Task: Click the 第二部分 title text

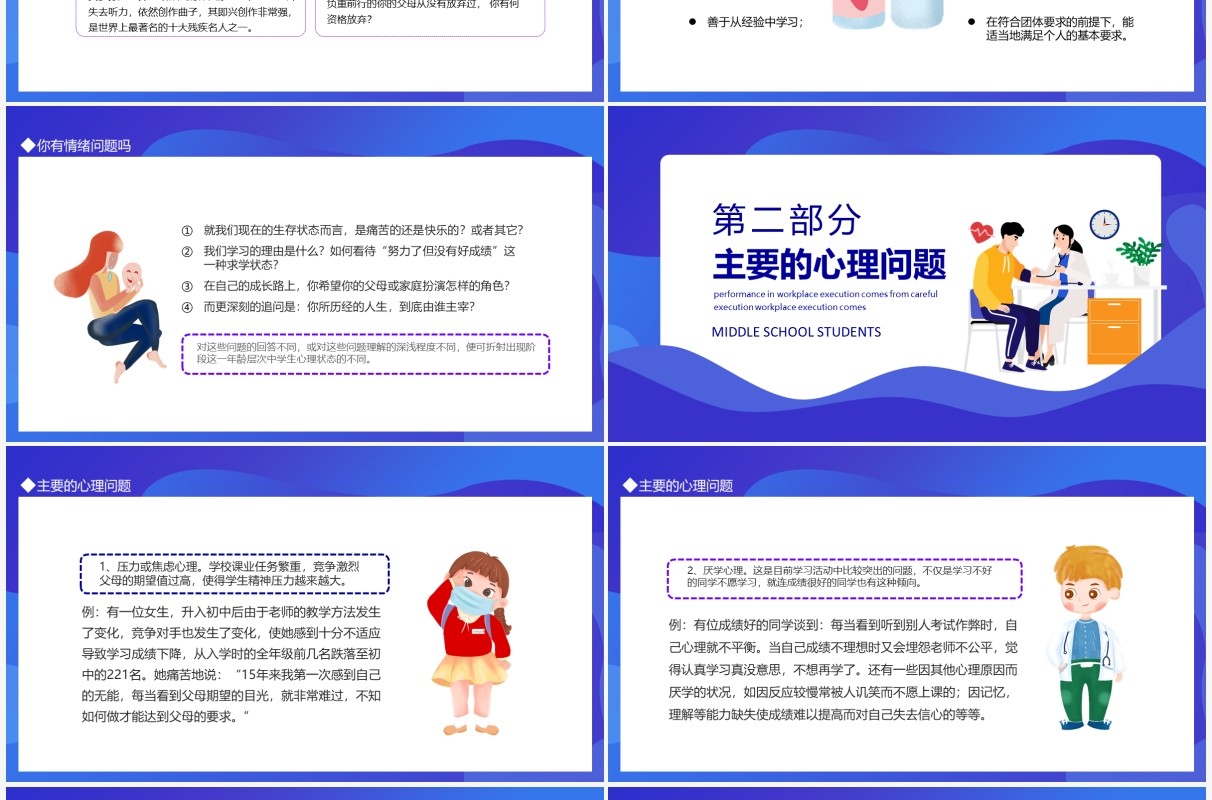Action: tap(786, 220)
